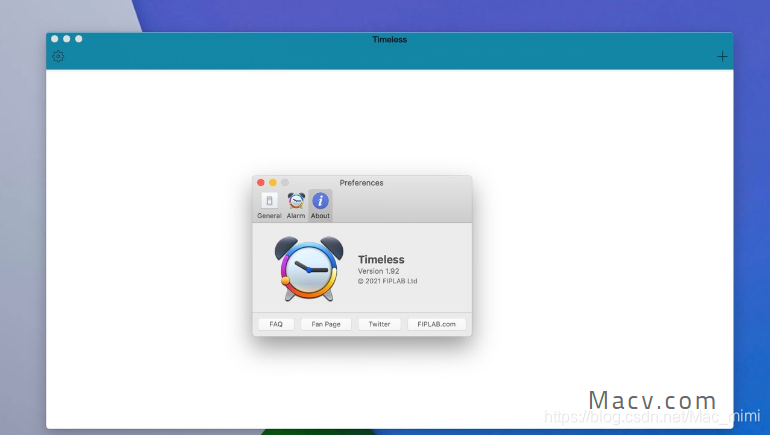Open the Fan Page link button
Screen dimensions: 770x435
pyautogui.click(x=326, y=324)
